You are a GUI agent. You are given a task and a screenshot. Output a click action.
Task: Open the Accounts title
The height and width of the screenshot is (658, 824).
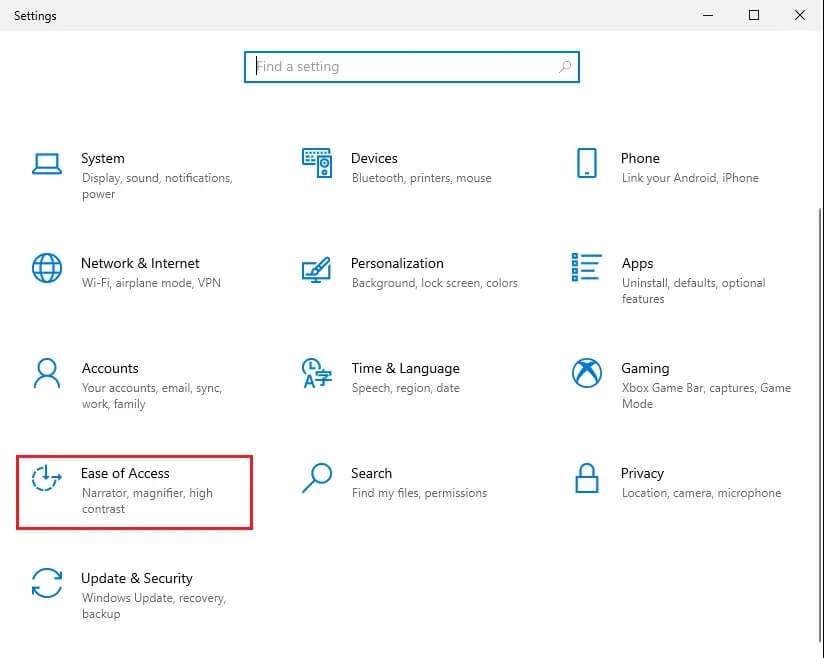pyautogui.click(x=110, y=368)
